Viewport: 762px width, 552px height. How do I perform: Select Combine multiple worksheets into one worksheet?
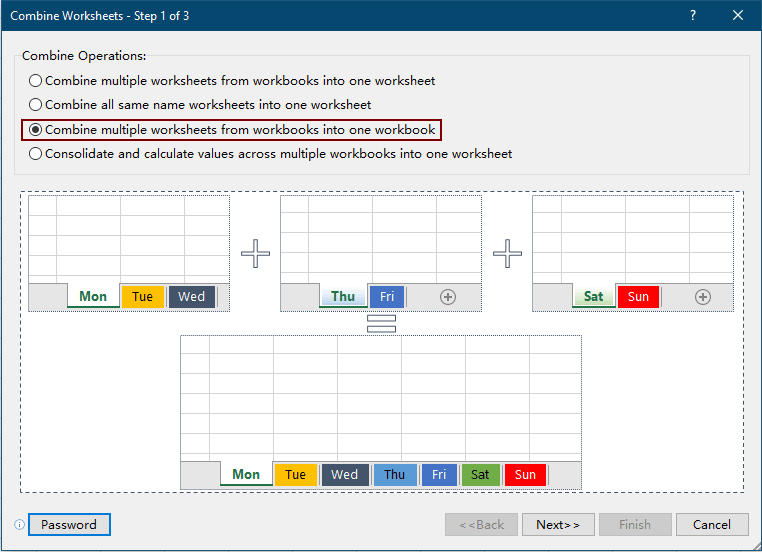[36, 80]
